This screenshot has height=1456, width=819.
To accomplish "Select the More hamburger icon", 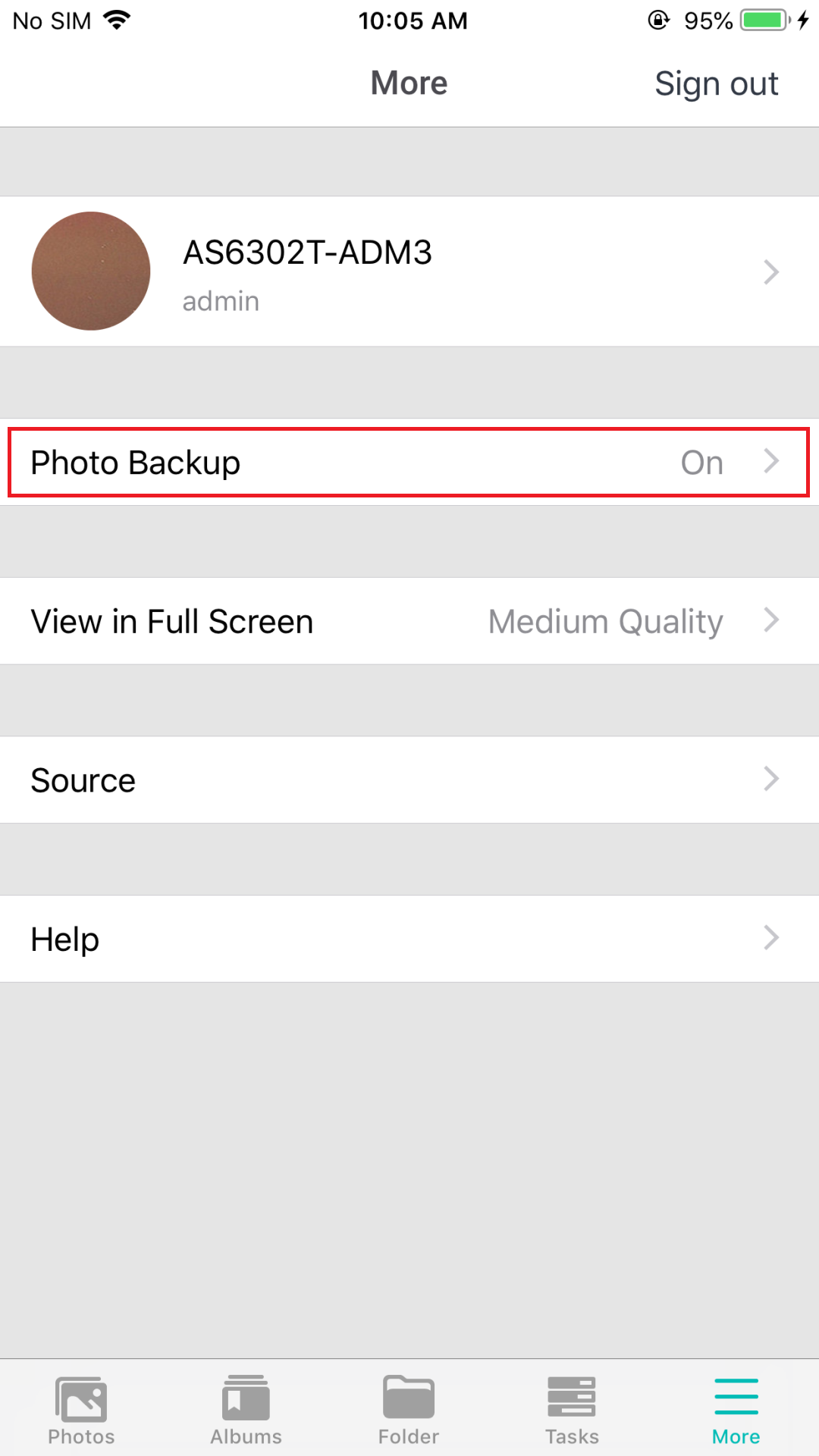I will coord(736,1397).
